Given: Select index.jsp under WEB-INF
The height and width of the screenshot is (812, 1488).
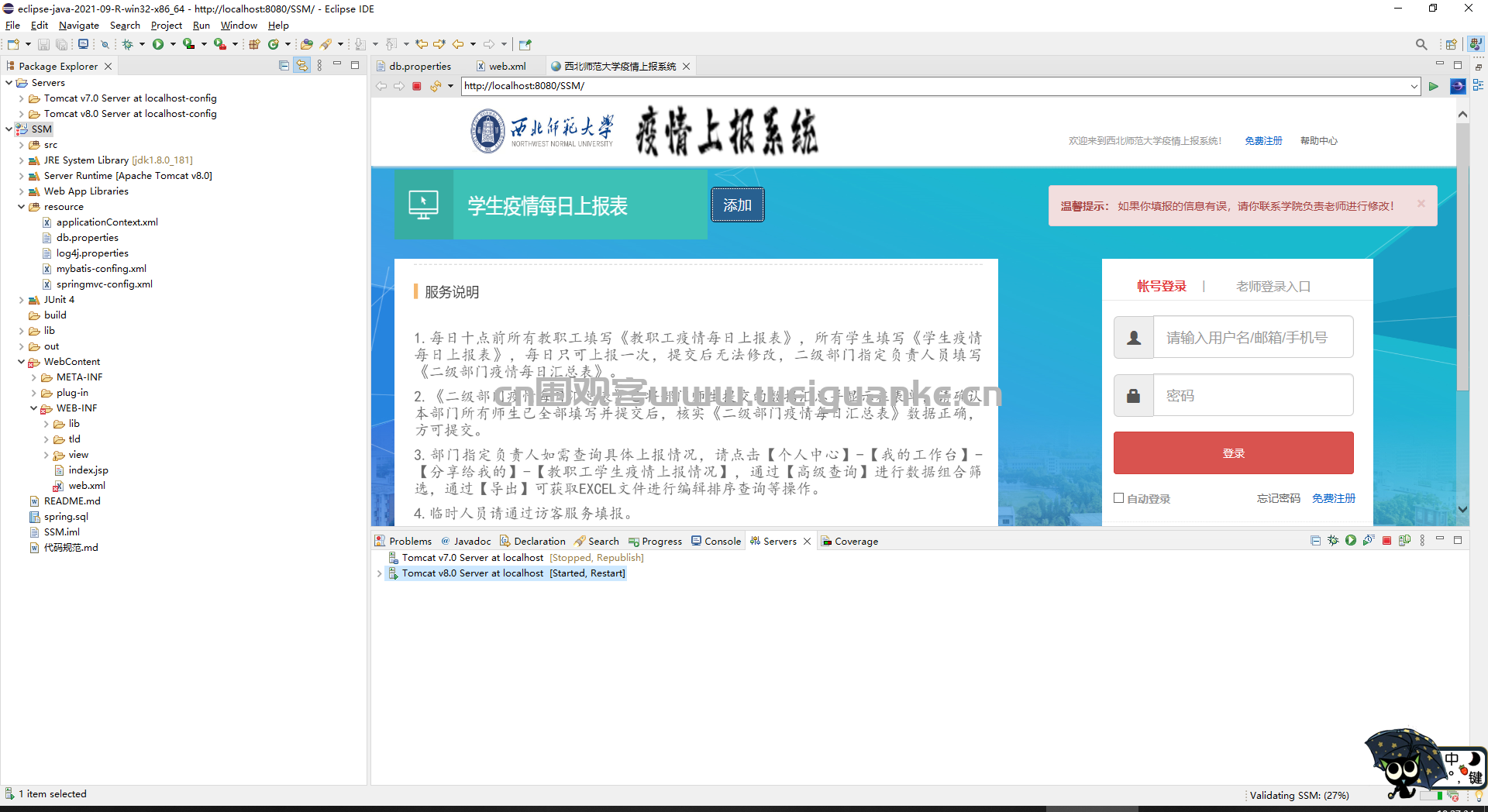Looking at the screenshot, I should [88, 470].
